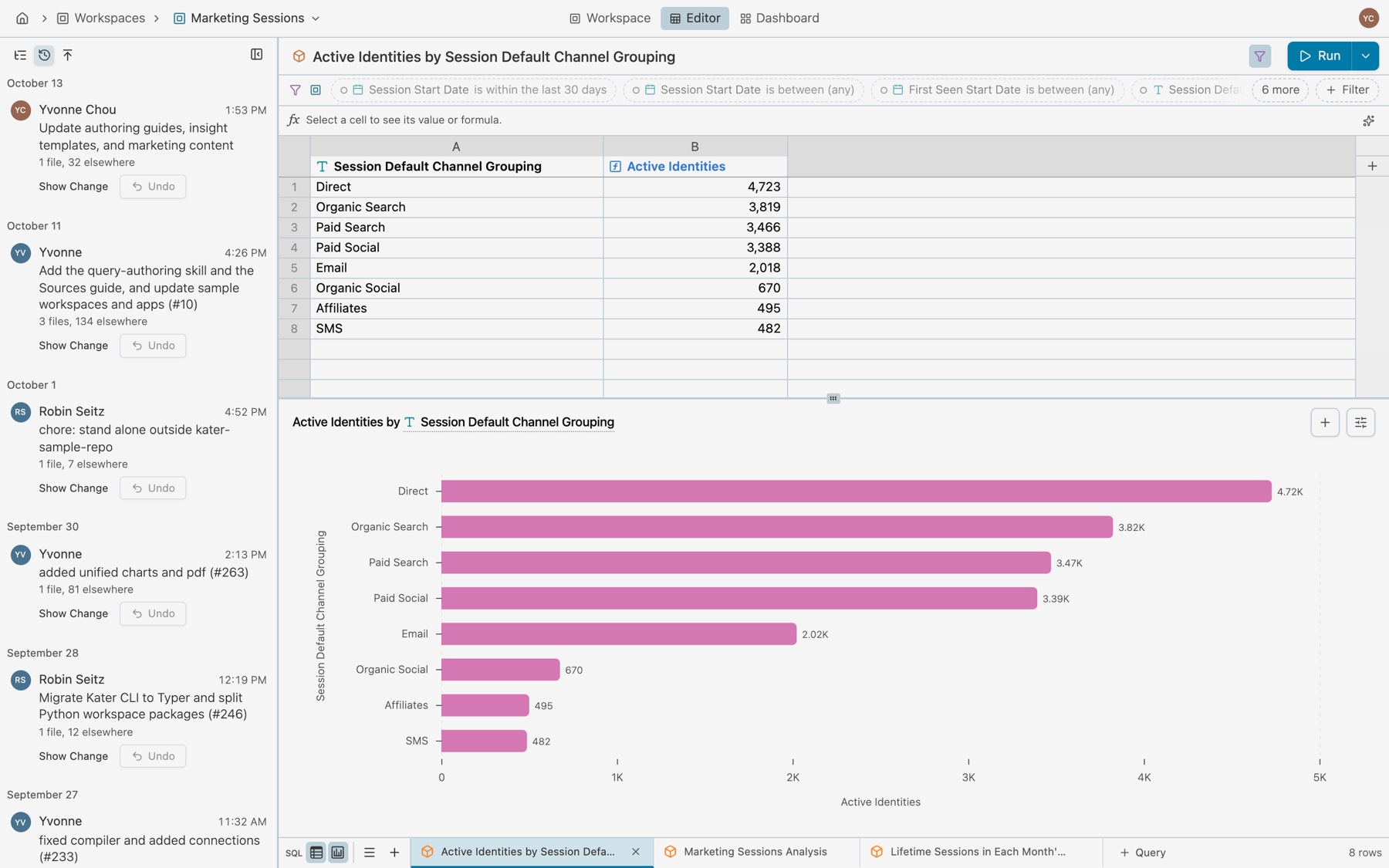This screenshot has width=1389, height=868.
Task: Collapse the left sidebar panel icon
Action: [x=257, y=54]
